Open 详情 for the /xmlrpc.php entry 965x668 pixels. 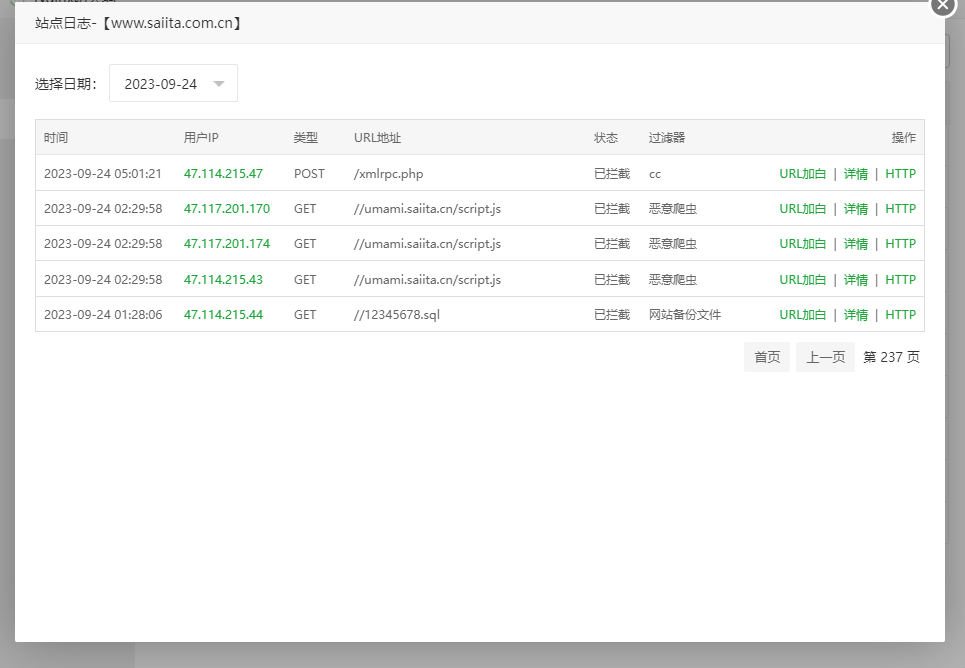click(855, 173)
